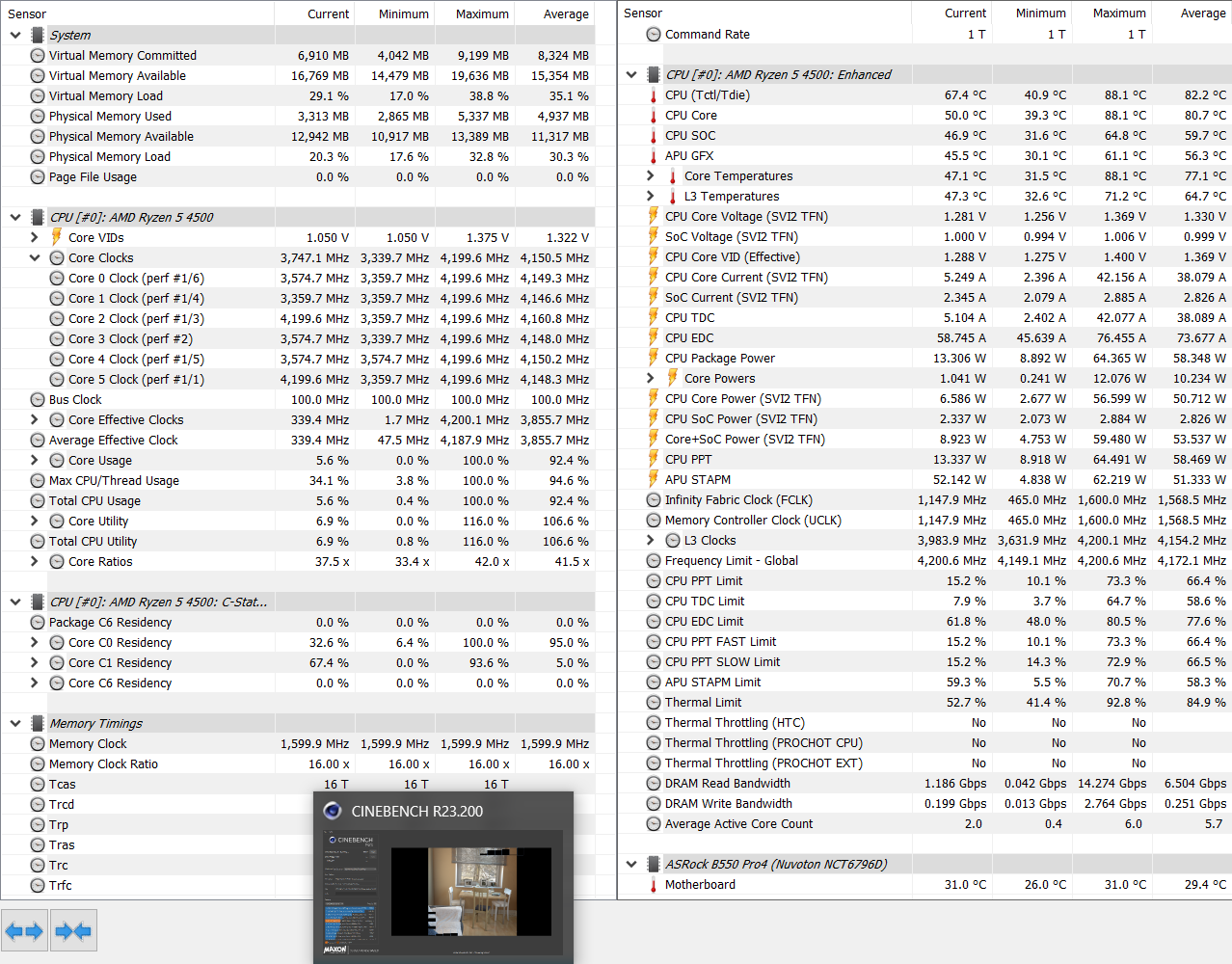Click the circle icon beside Thermal Limit
The width and height of the screenshot is (1232, 964).
(654, 702)
